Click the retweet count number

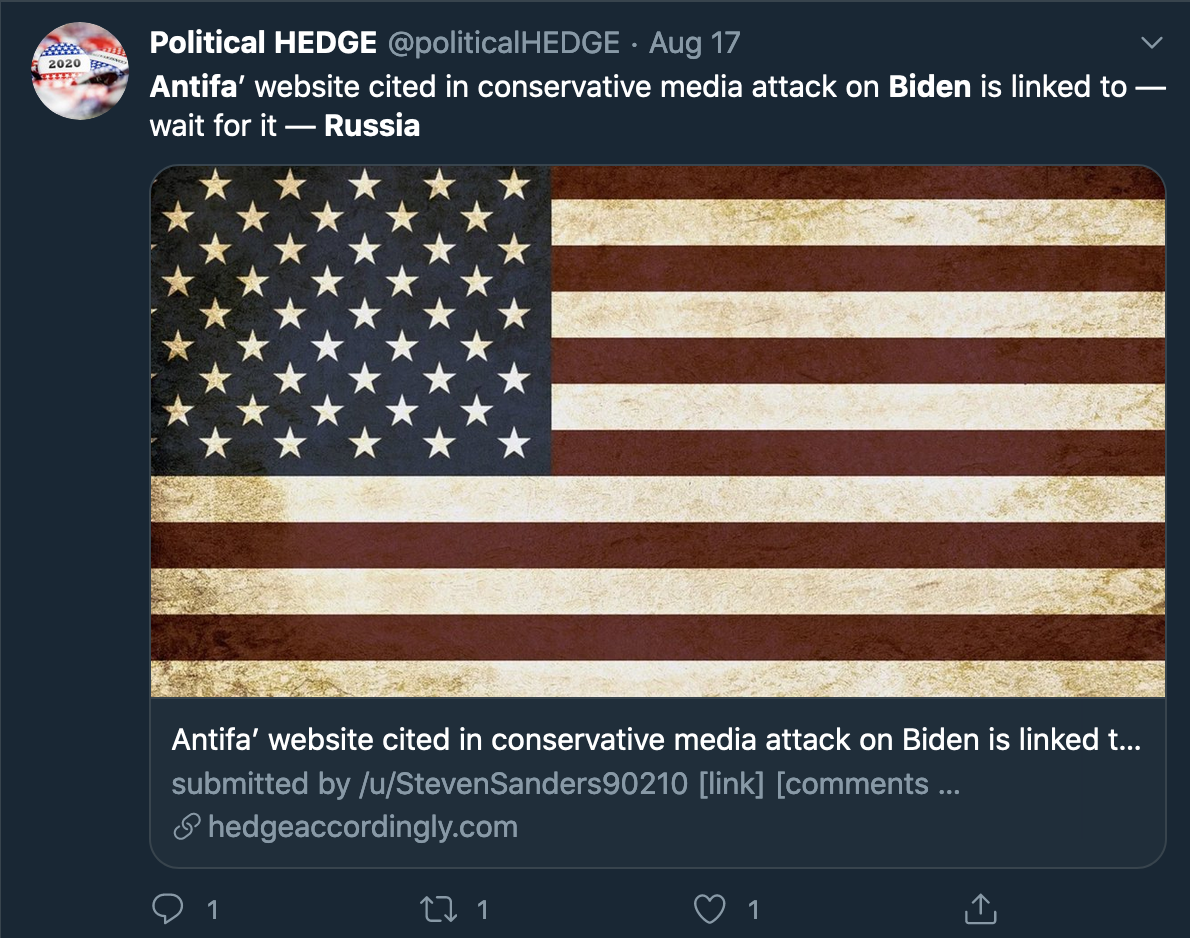click(483, 909)
